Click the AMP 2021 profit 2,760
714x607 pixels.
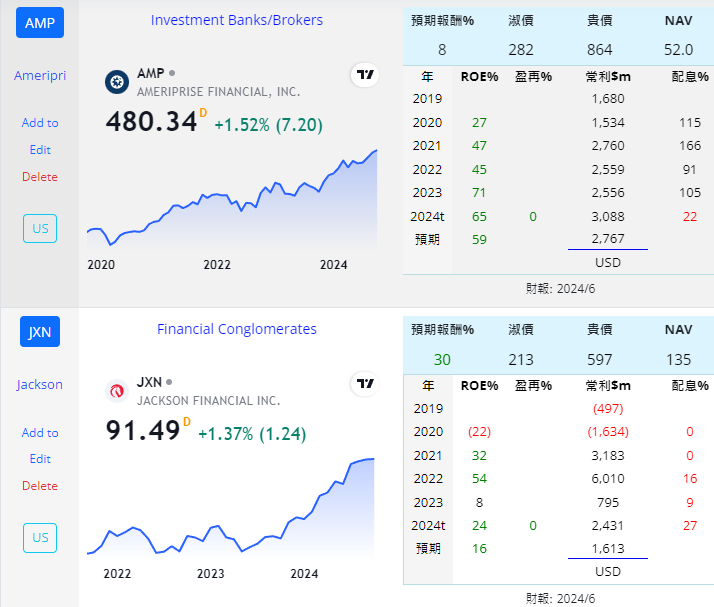(x=608, y=146)
